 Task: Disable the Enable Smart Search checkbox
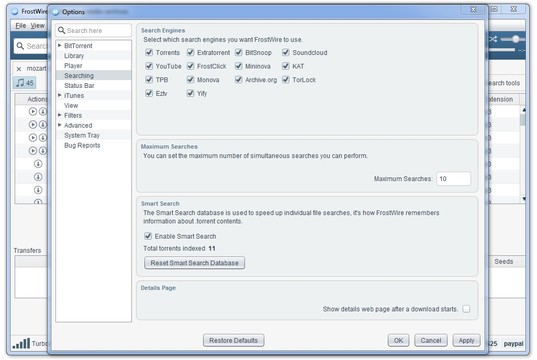click(x=148, y=236)
